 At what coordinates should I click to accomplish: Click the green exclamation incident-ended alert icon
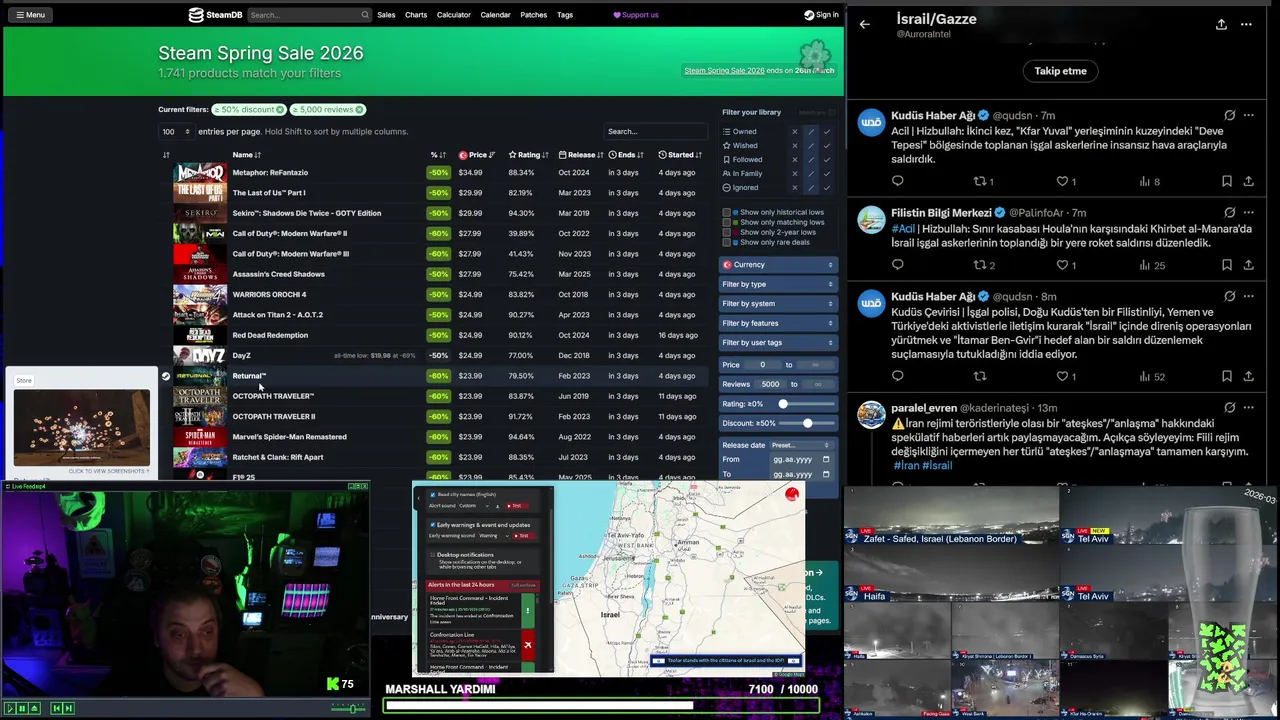tap(527, 610)
